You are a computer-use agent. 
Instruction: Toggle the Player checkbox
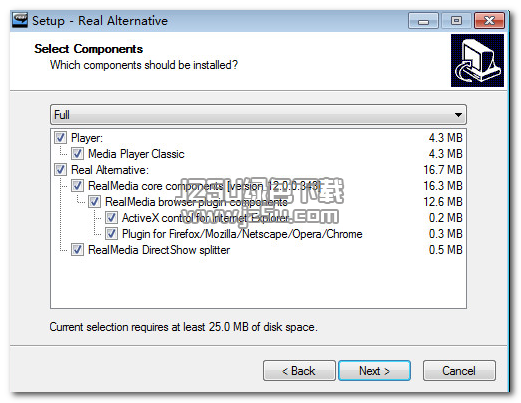tap(60, 138)
